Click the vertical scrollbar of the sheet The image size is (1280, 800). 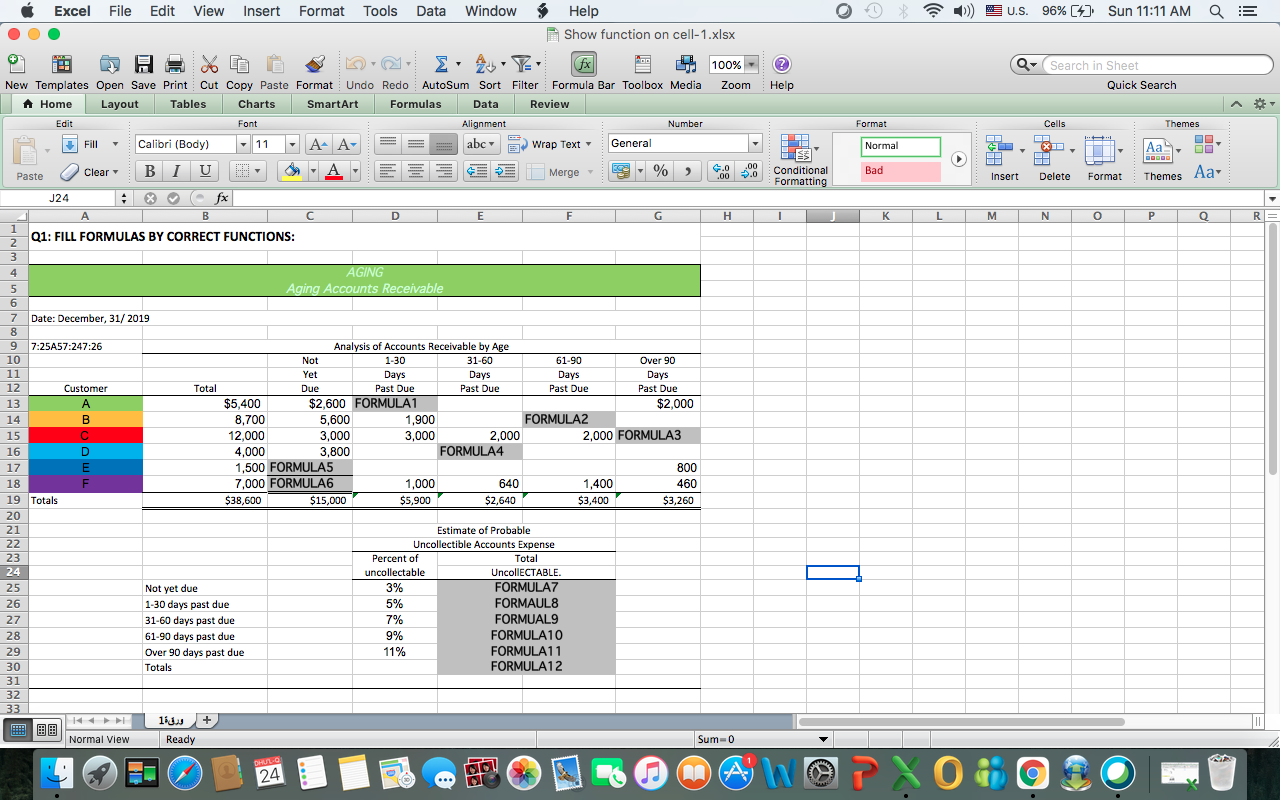click(1272, 350)
